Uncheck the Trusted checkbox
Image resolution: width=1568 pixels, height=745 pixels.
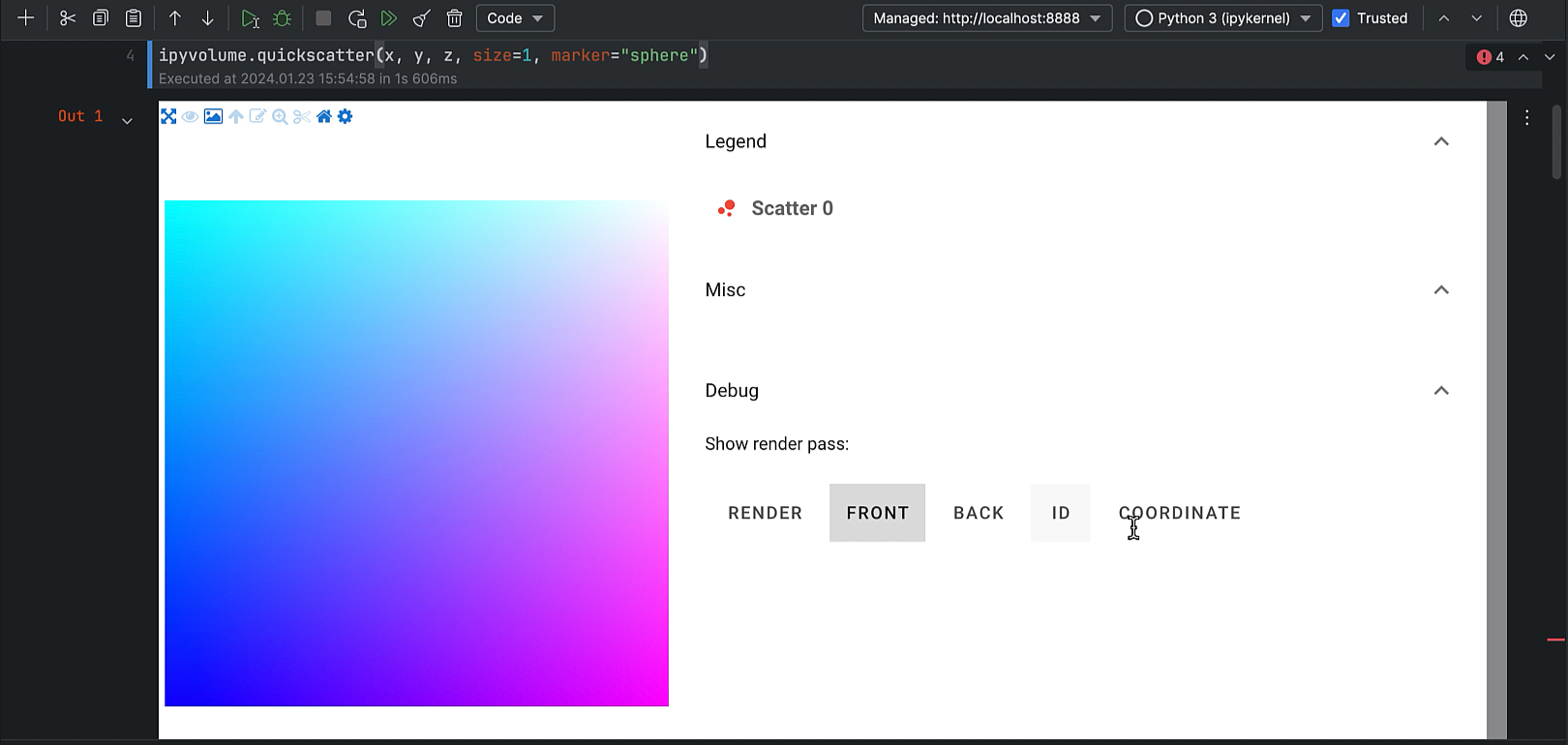(1341, 18)
